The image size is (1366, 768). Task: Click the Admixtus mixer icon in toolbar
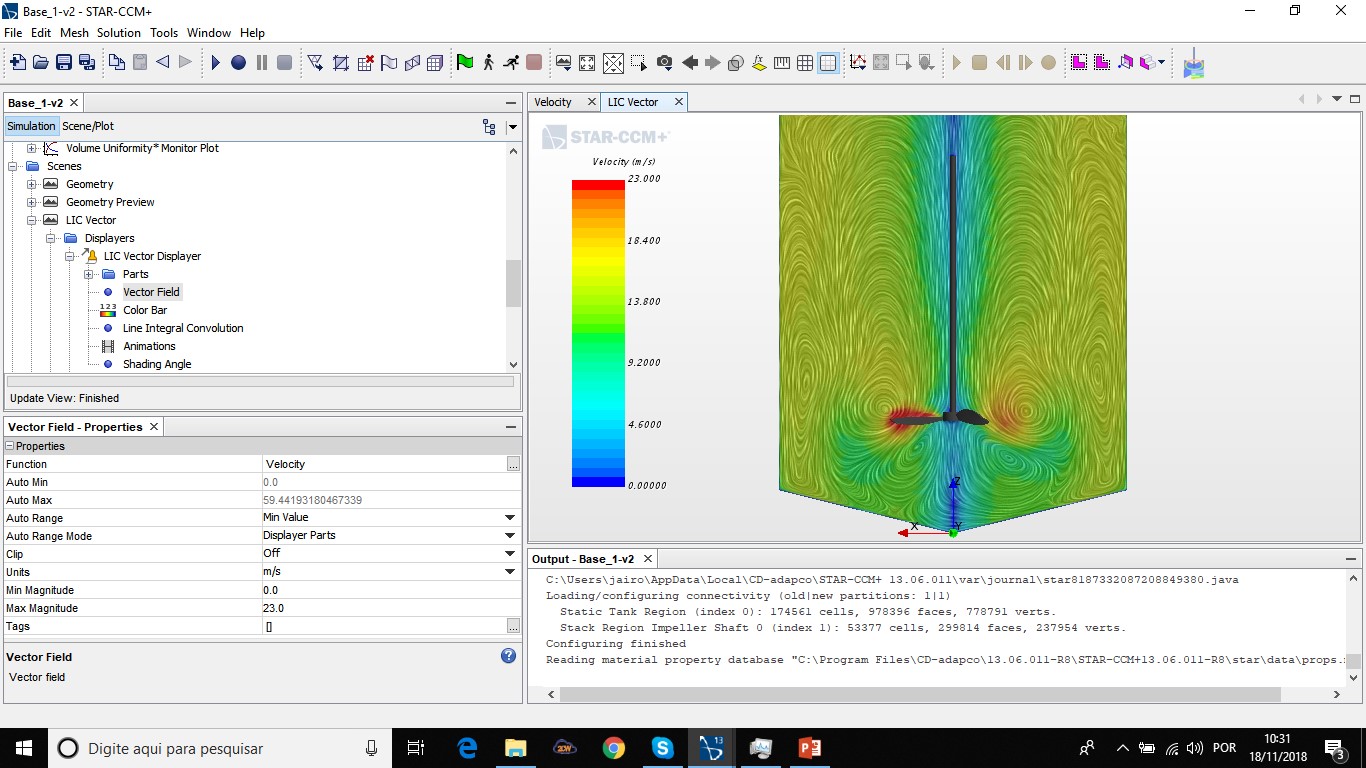click(x=1193, y=64)
